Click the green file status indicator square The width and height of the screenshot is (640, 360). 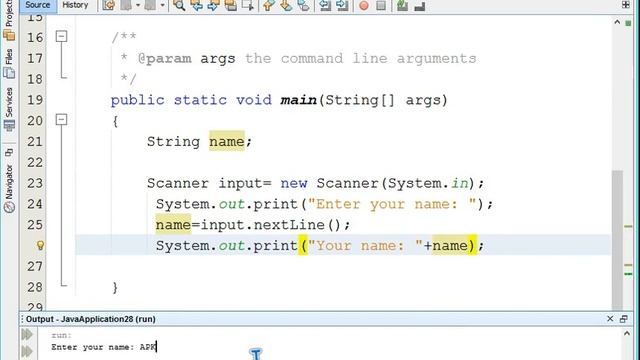click(x=628, y=23)
